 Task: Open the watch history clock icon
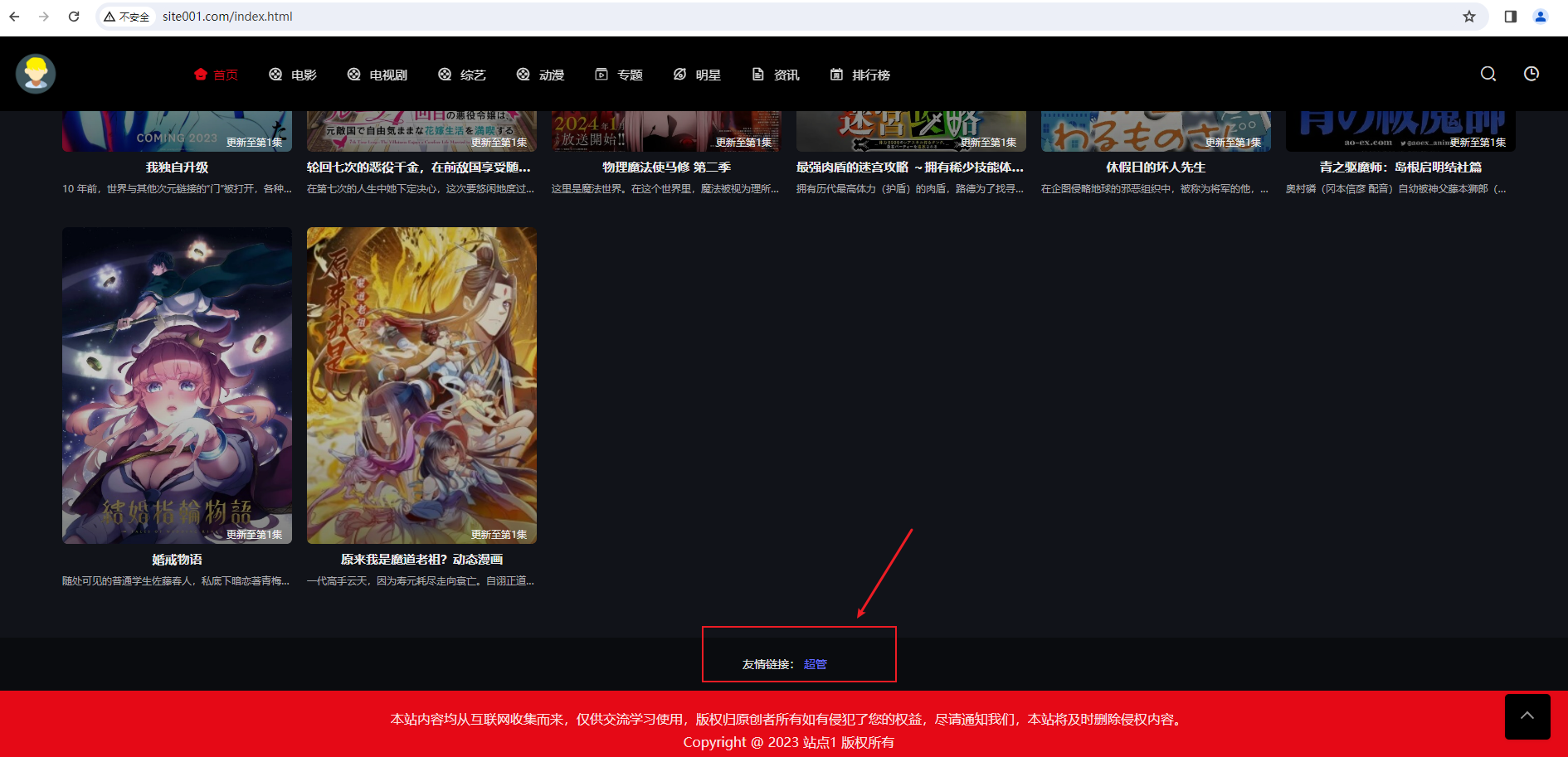(1531, 74)
